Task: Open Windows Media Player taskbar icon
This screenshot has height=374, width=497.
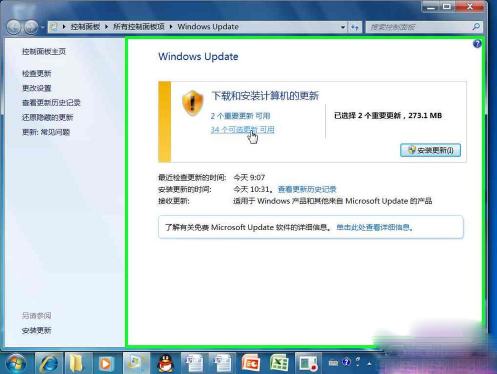Action: pos(106,363)
